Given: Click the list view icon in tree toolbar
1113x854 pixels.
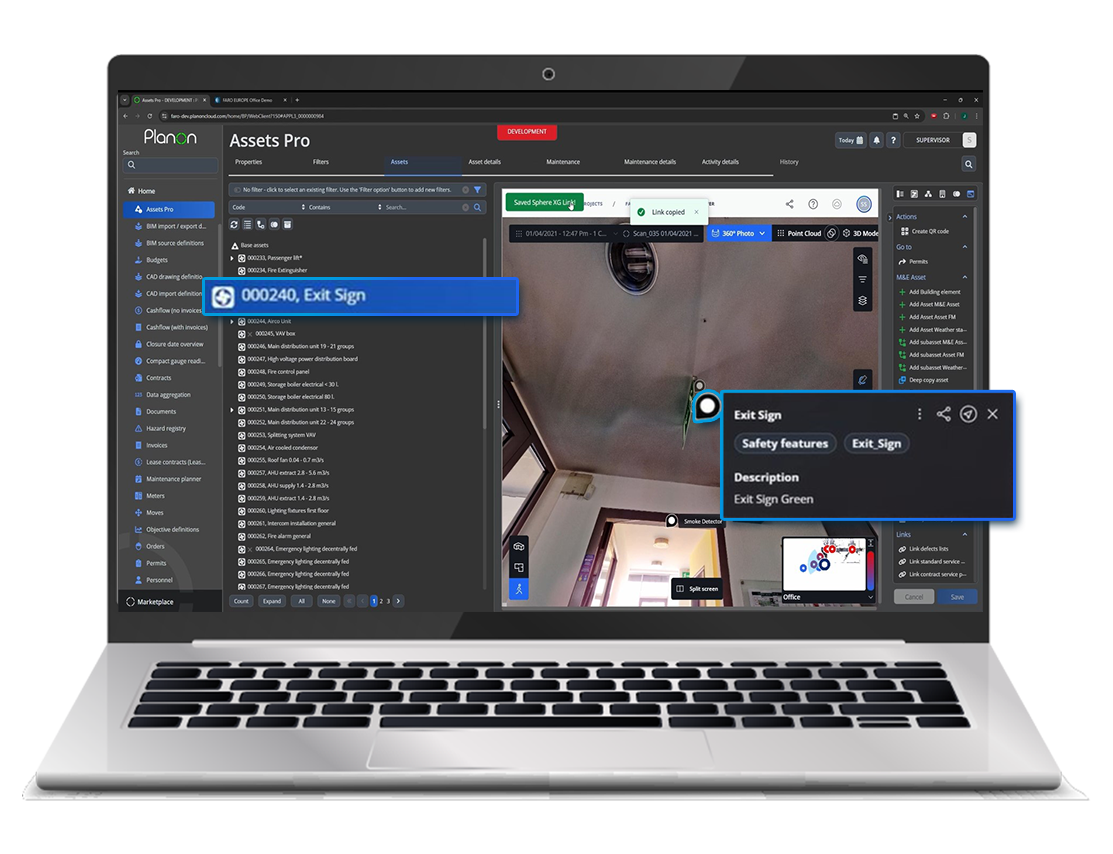Looking at the screenshot, I should (x=248, y=224).
